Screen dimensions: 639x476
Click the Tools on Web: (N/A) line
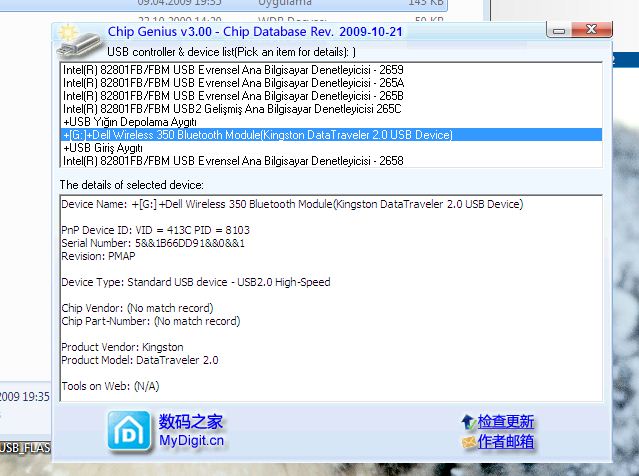point(110,386)
